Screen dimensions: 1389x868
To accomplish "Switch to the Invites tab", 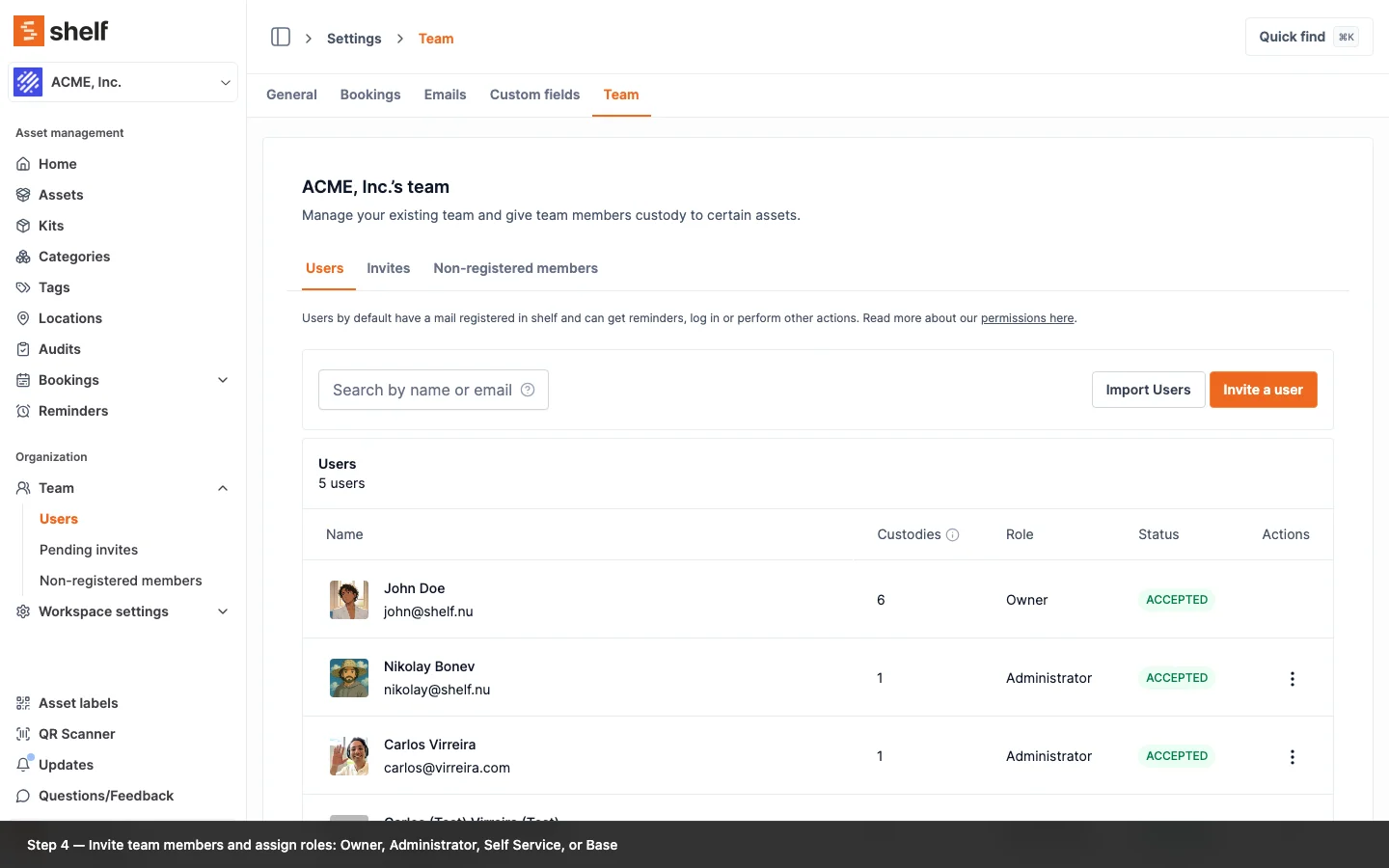I will (x=388, y=268).
